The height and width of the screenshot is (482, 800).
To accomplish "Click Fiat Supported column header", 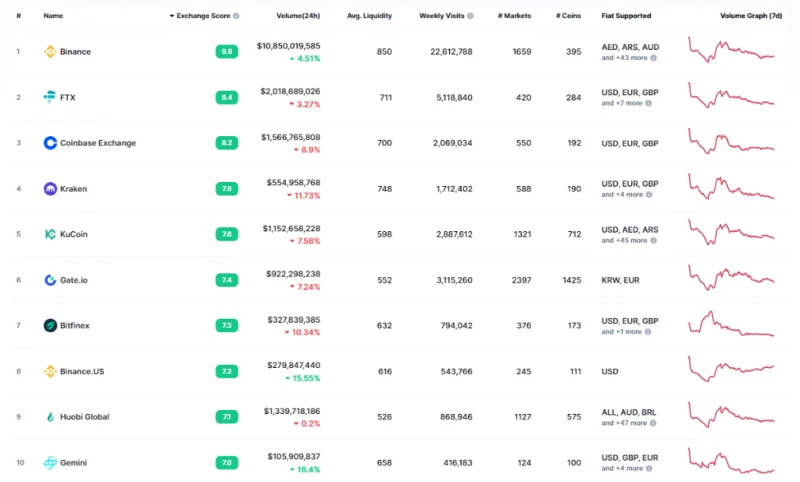I will 626,16.
